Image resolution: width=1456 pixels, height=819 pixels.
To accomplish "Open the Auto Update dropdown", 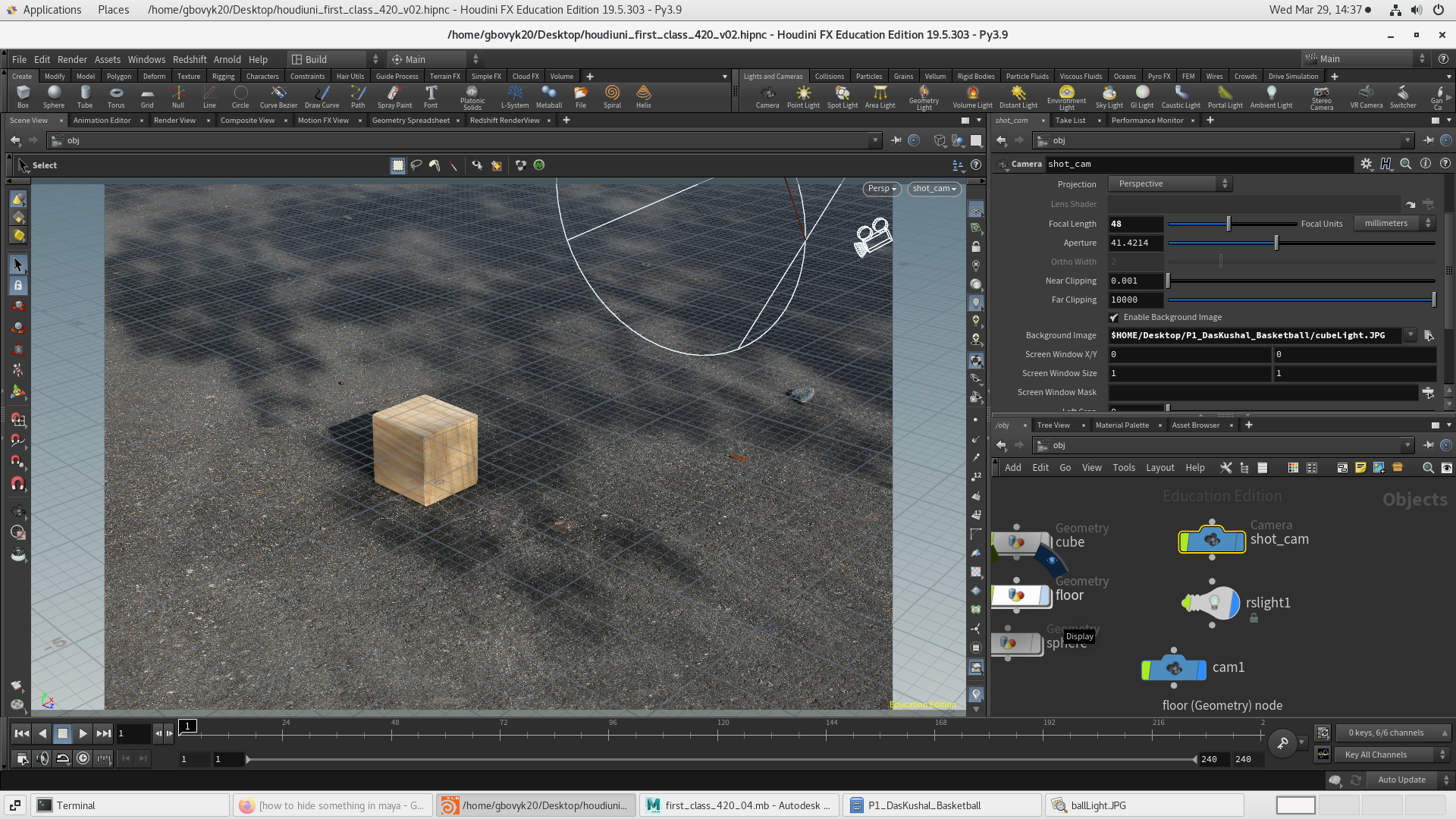I will click(1412, 780).
